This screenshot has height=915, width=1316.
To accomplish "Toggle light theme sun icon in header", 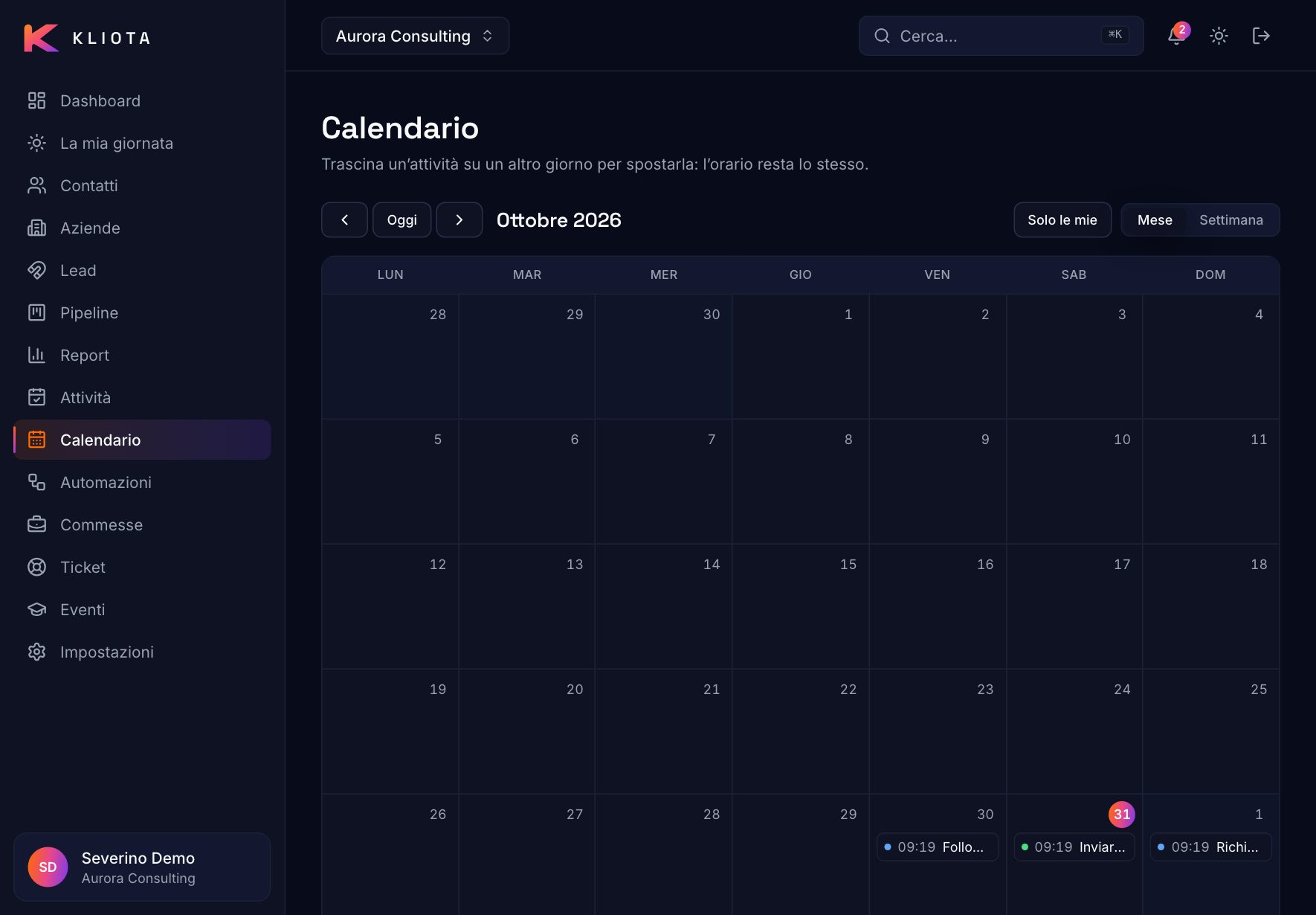I will click(x=1219, y=36).
